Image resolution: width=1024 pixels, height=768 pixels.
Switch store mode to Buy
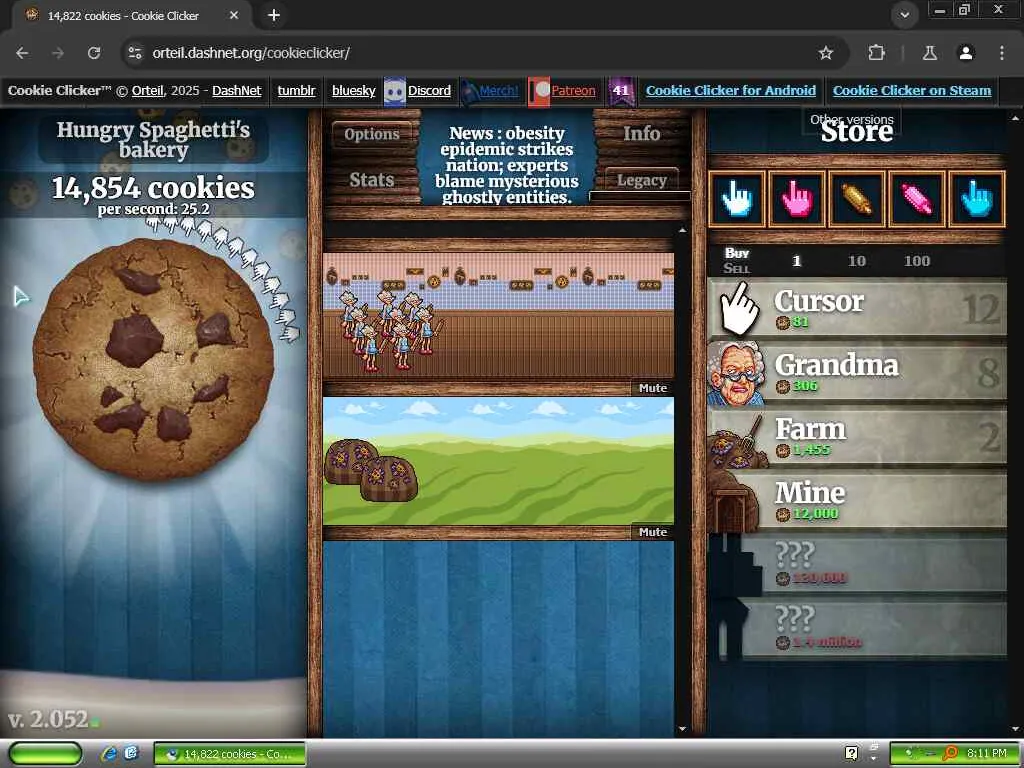(x=737, y=253)
